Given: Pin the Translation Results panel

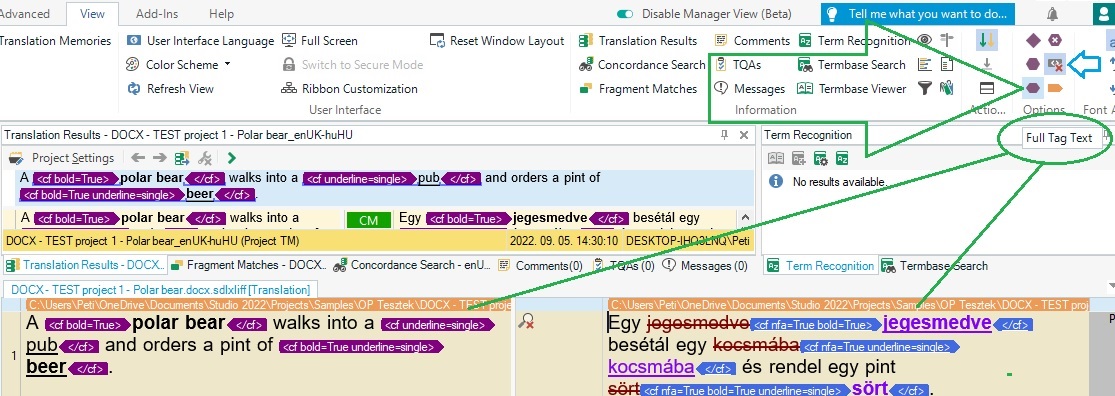Looking at the screenshot, I should [x=725, y=134].
